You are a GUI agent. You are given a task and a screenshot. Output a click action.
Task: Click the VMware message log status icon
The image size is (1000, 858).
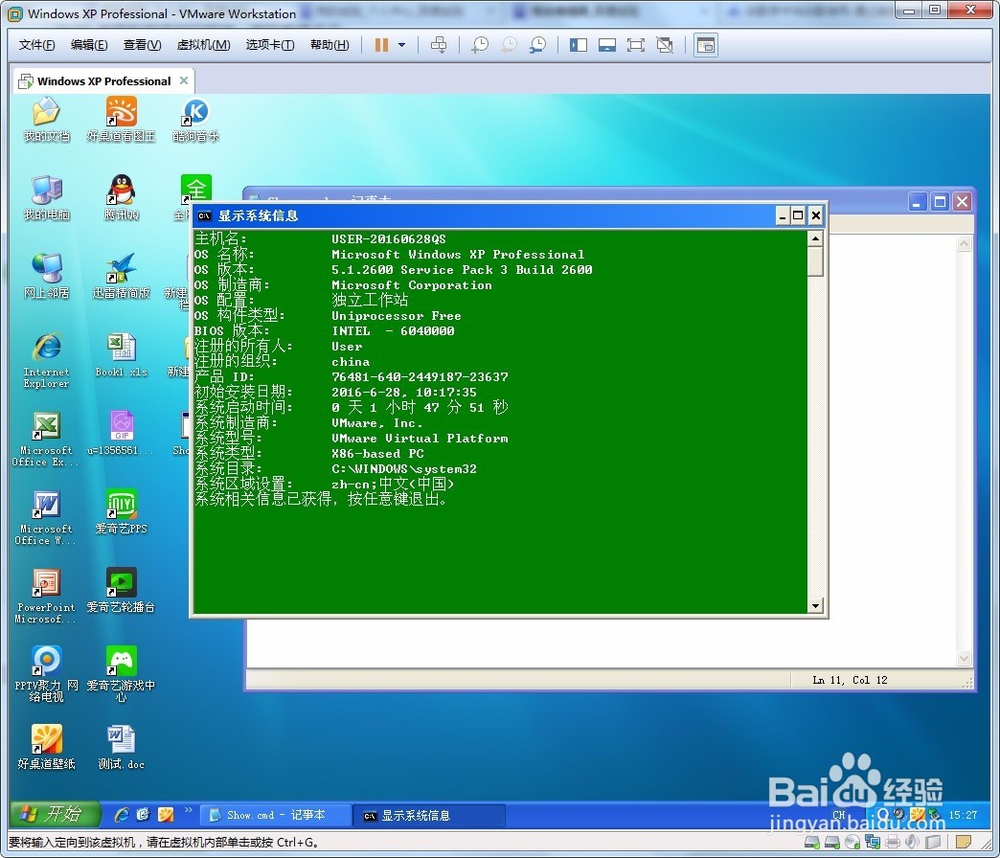coord(963,842)
